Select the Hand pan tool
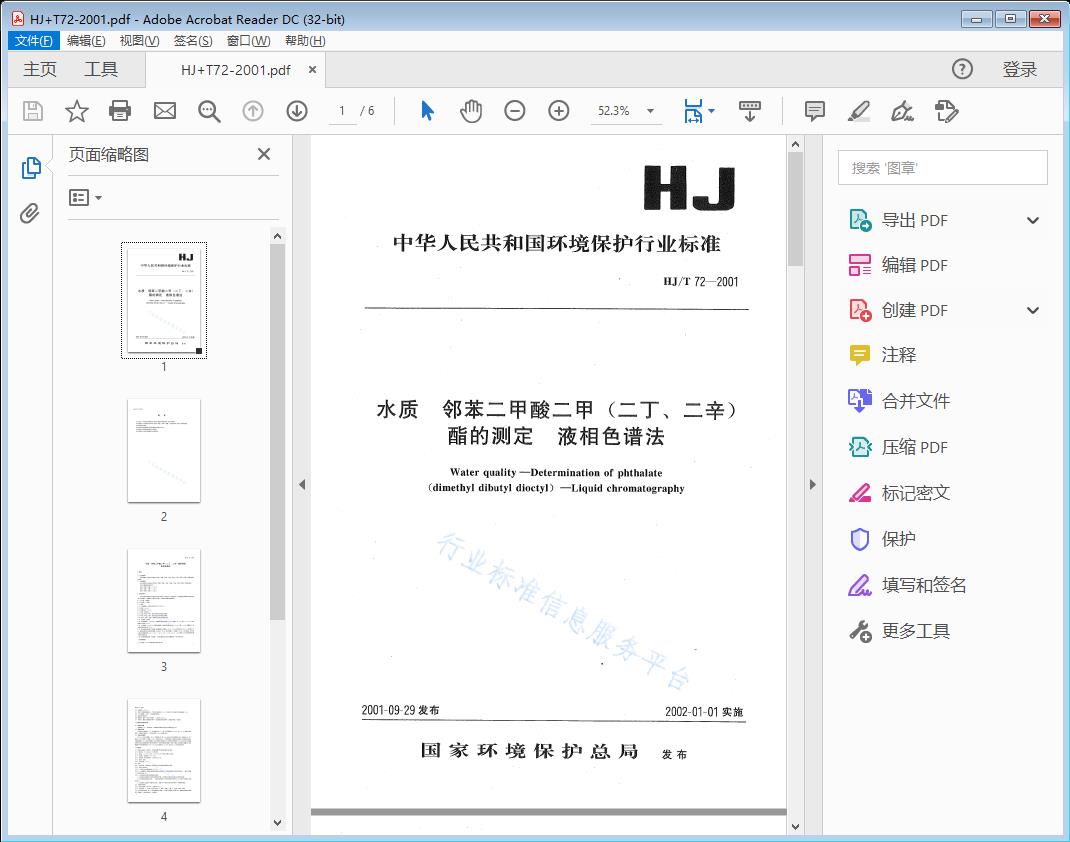Image resolution: width=1070 pixels, height=842 pixels. [x=470, y=111]
